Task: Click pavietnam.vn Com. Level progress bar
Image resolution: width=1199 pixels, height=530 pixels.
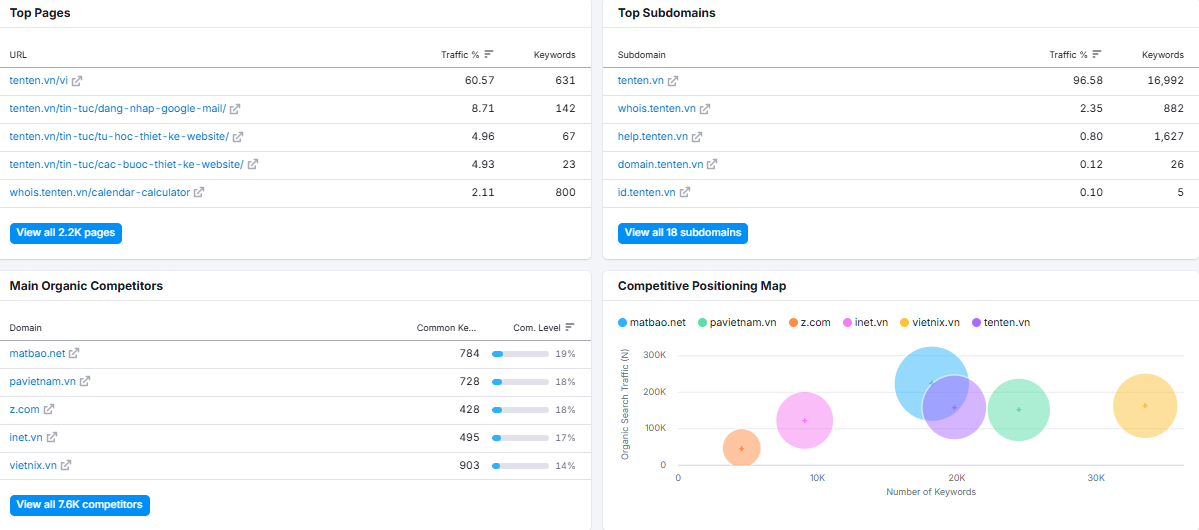Action: (x=520, y=382)
